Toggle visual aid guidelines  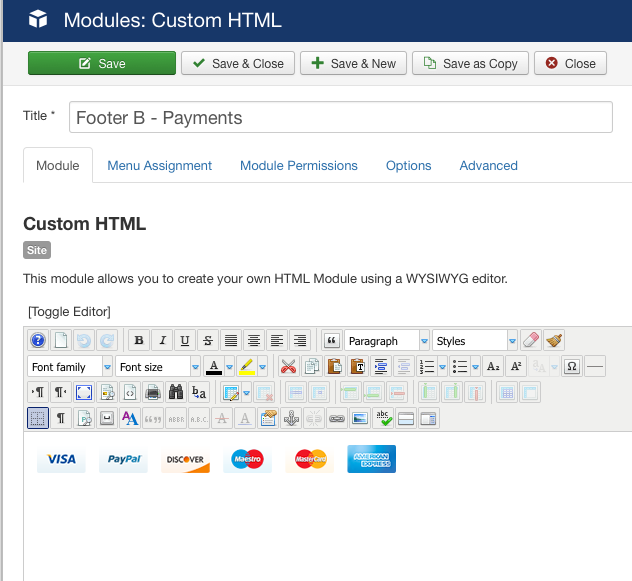coord(38,418)
